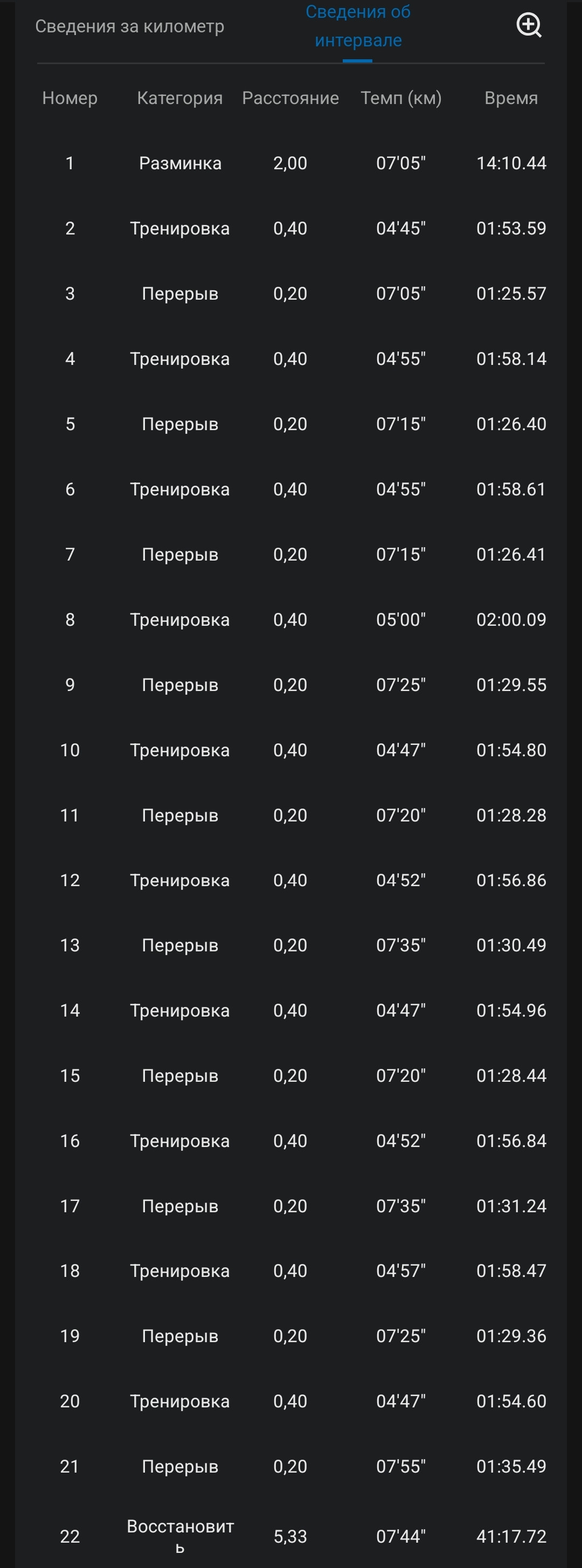Screen dimensions: 582x1568
Task: Click the Номер column header
Action: pos(70,98)
